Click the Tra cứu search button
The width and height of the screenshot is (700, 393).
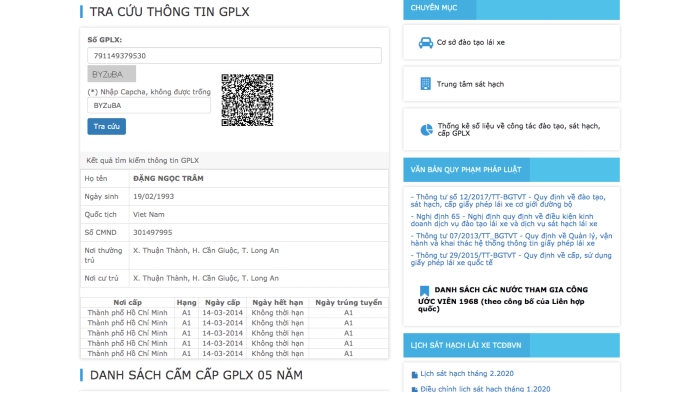click(107, 126)
